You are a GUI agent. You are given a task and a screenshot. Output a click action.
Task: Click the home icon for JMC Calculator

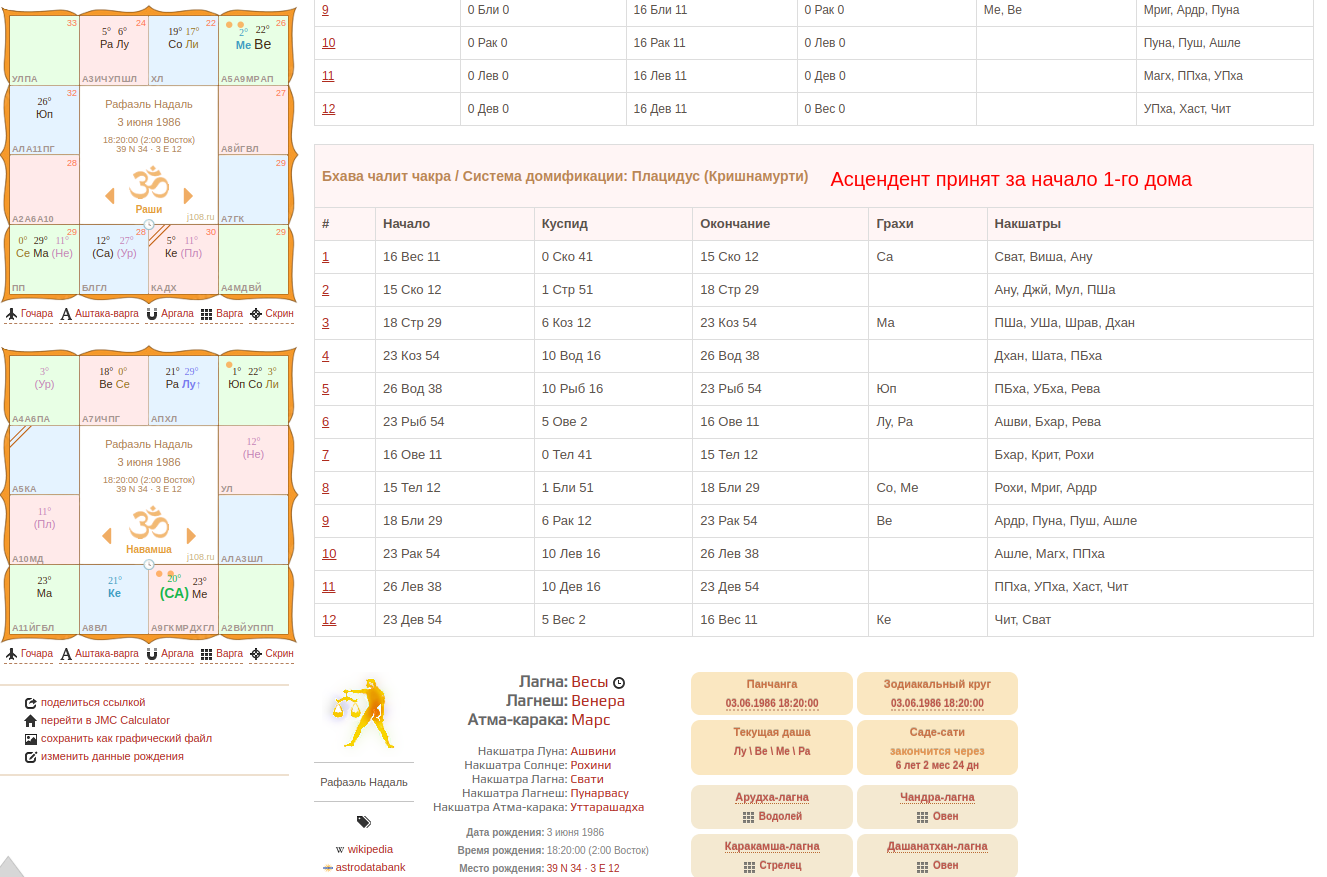[x=31, y=721]
